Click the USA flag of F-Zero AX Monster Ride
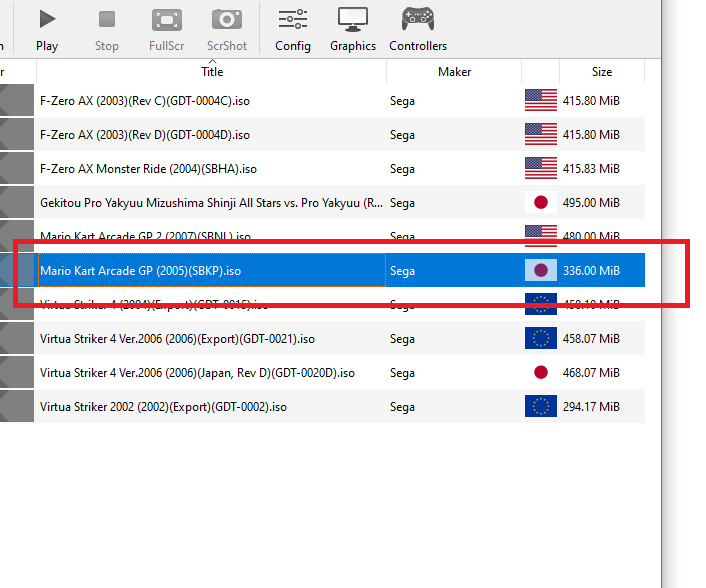The height and width of the screenshot is (588, 706). (541, 168)
